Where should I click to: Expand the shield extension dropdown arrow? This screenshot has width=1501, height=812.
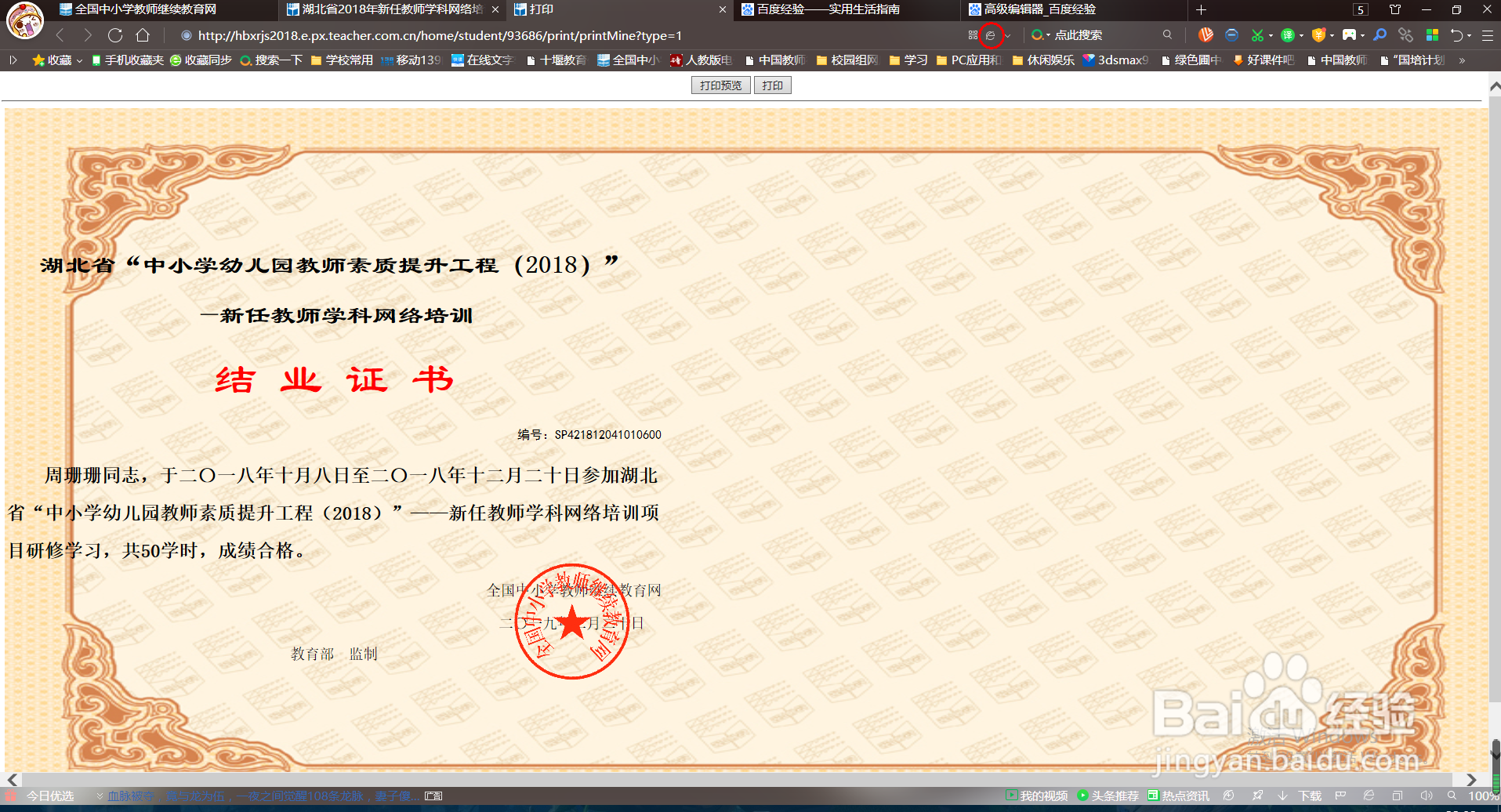click(1332, 35)
